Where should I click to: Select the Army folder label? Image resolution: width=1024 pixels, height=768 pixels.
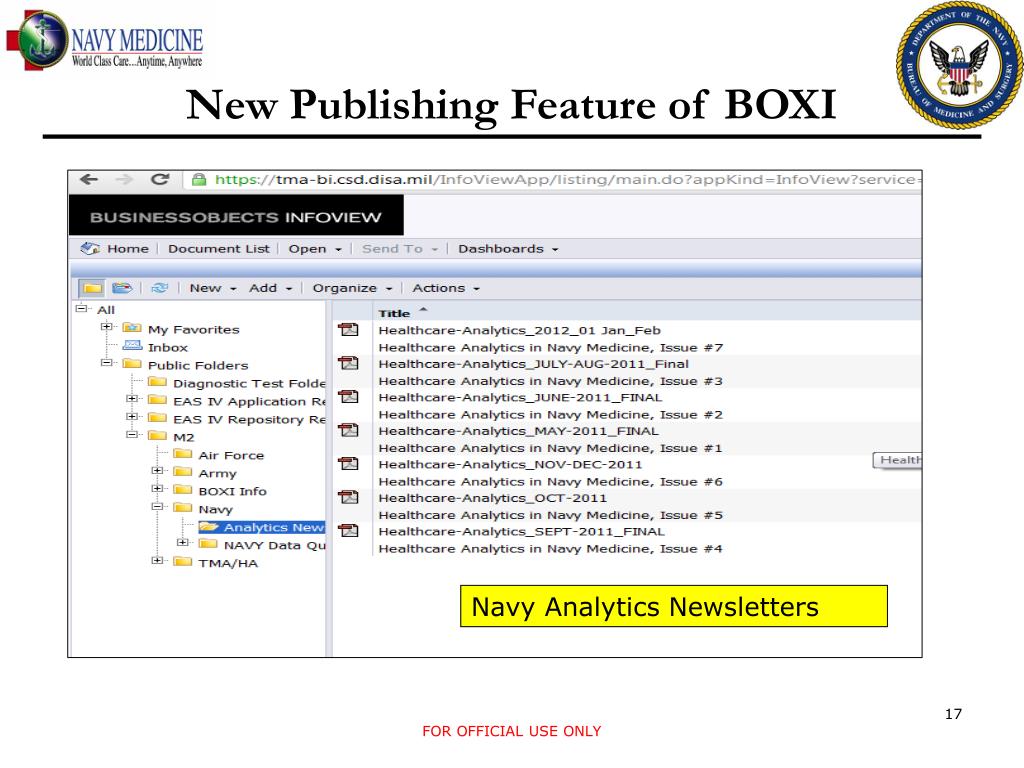[x=217, y=473]
